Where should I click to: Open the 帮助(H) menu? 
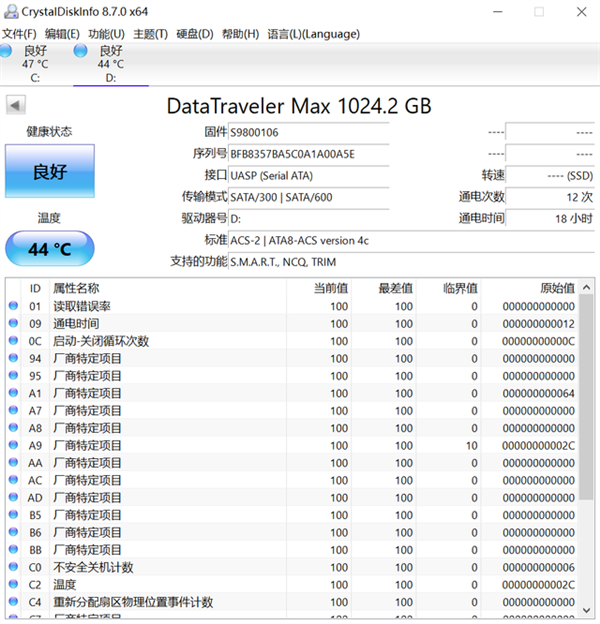[240, 34]
